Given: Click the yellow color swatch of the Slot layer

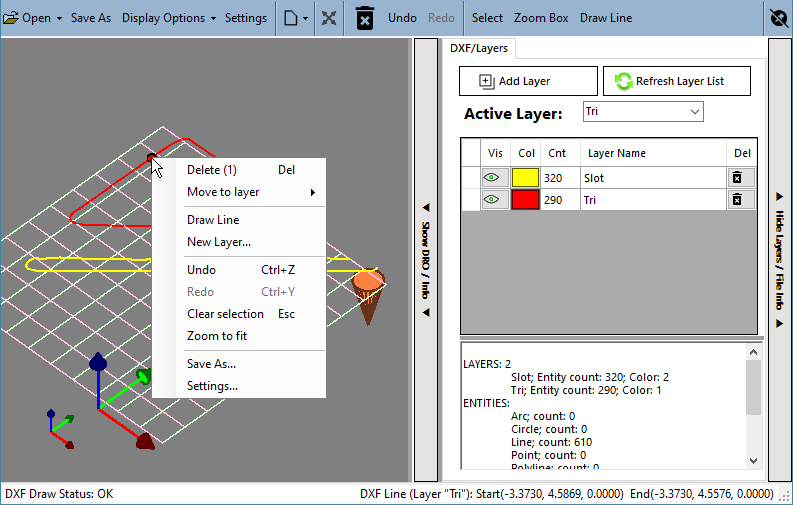Looking at the screenshot, I should click(525, 178).
